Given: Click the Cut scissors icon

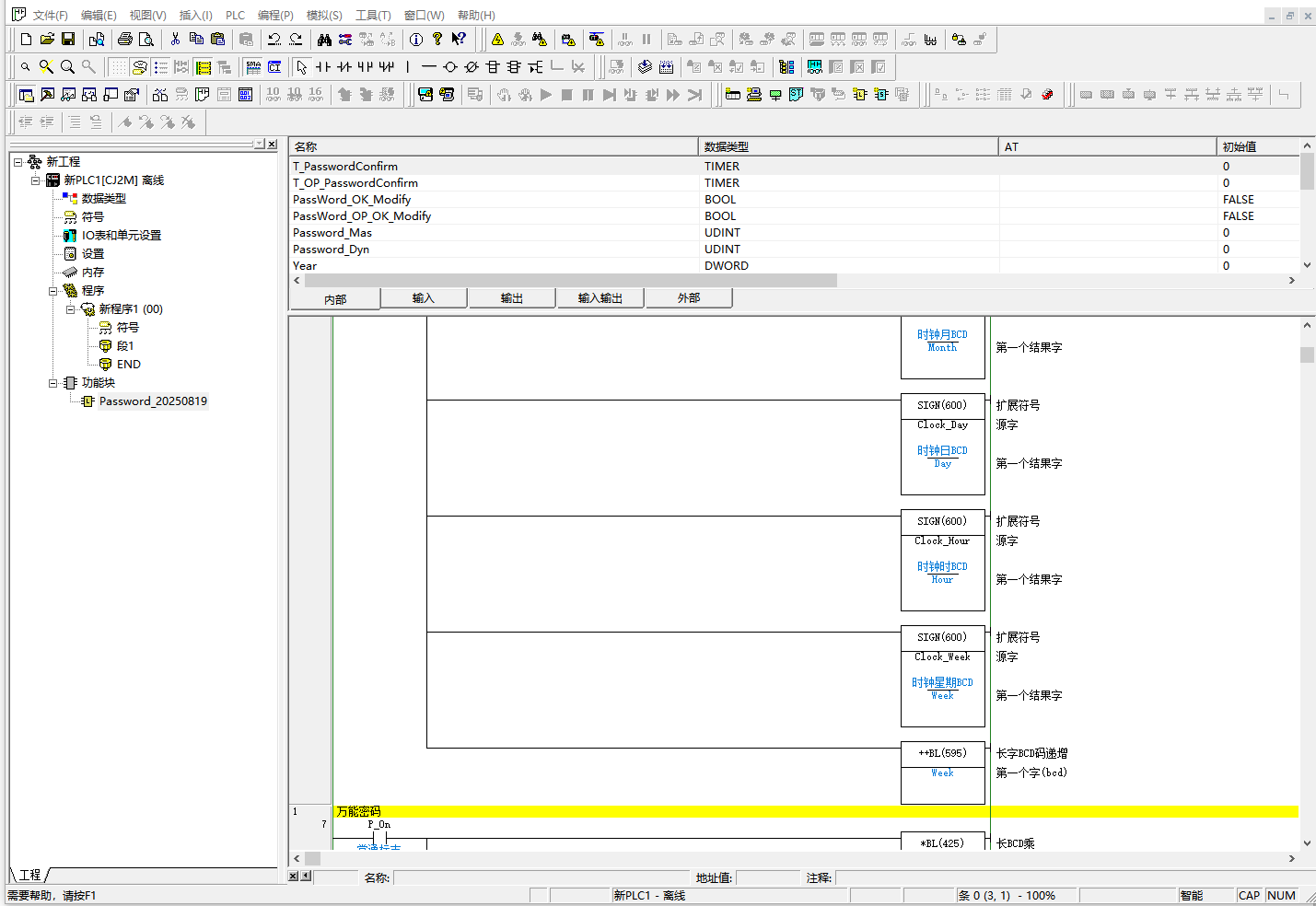Looking at the screenshot, I should point(175,40).
